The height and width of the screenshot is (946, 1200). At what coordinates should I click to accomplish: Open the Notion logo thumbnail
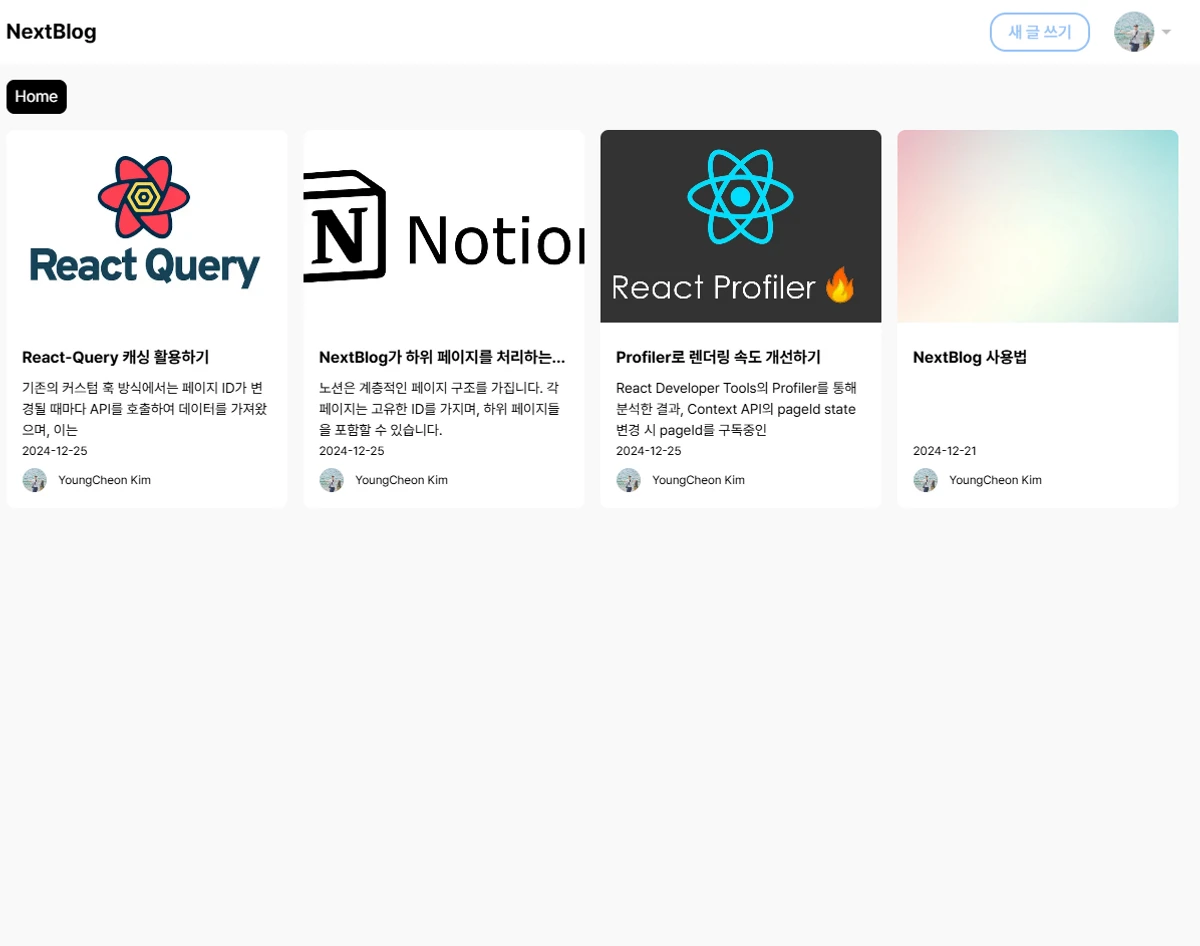[444, 226]
